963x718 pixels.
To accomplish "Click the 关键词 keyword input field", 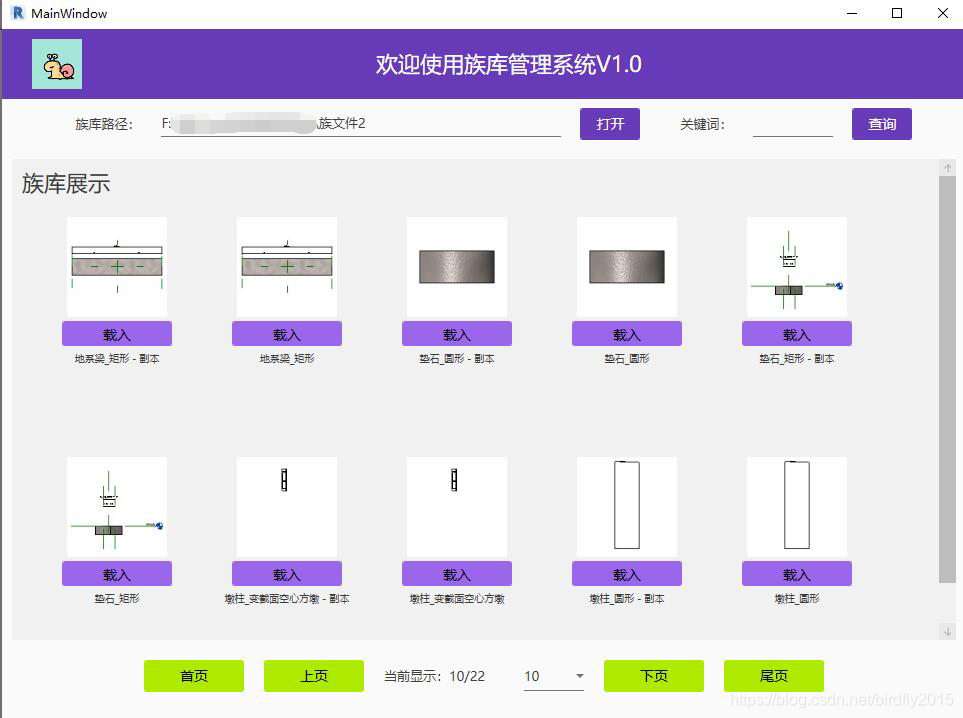I will 792,123.
